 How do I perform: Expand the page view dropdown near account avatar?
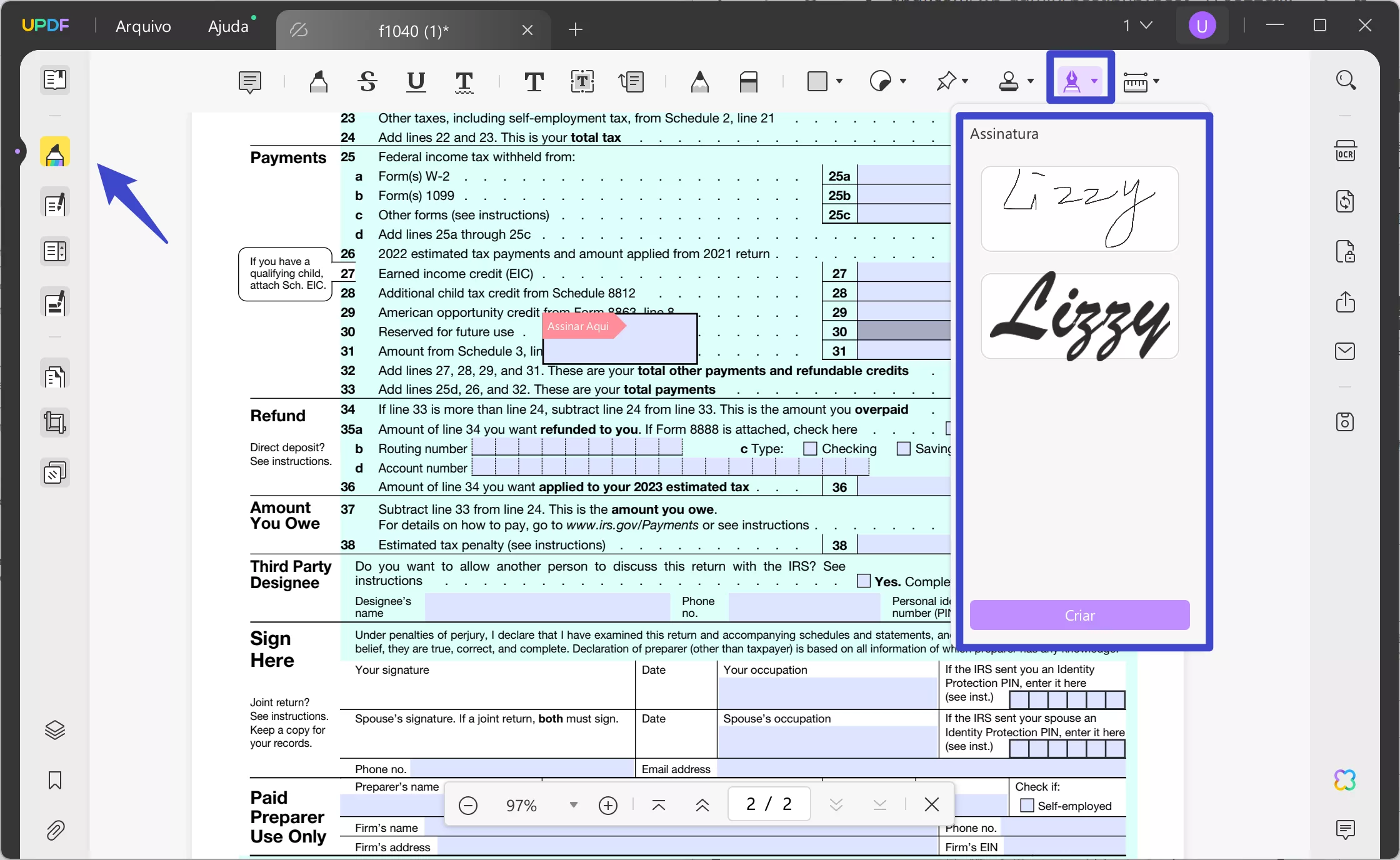[x=1146, y=25]
